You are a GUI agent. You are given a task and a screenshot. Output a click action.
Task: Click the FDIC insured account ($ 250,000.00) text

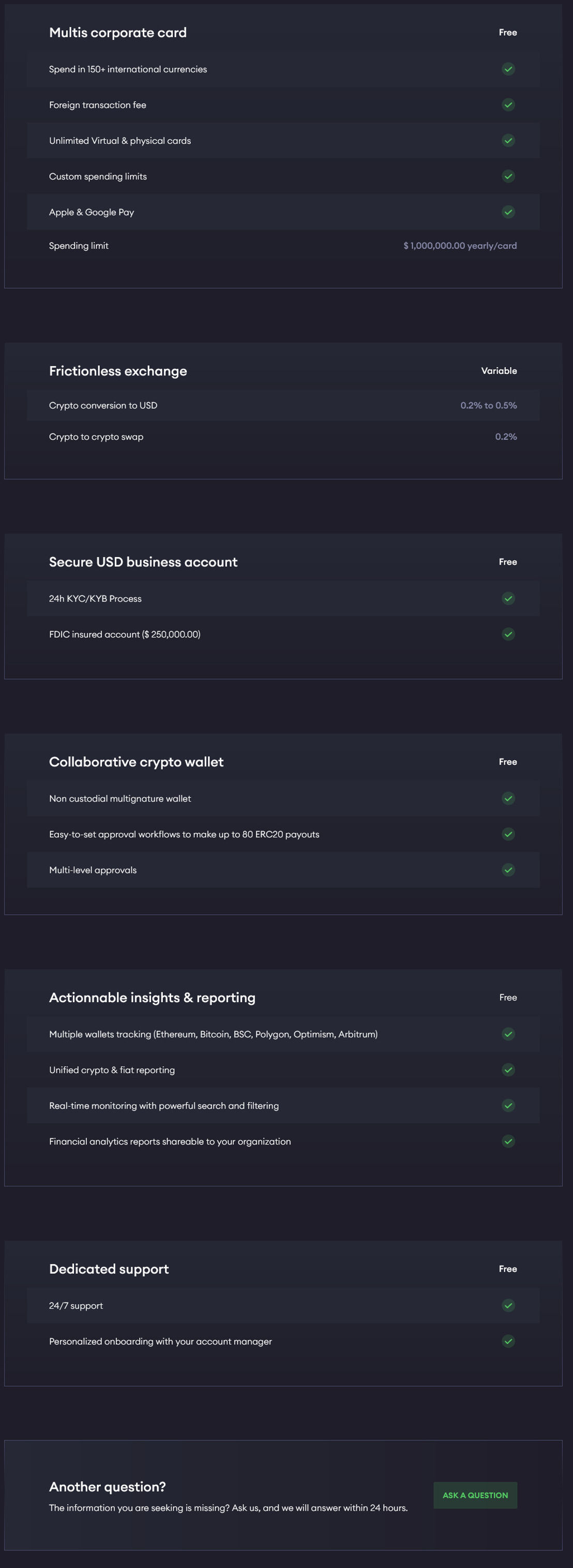tap(125, 634)
